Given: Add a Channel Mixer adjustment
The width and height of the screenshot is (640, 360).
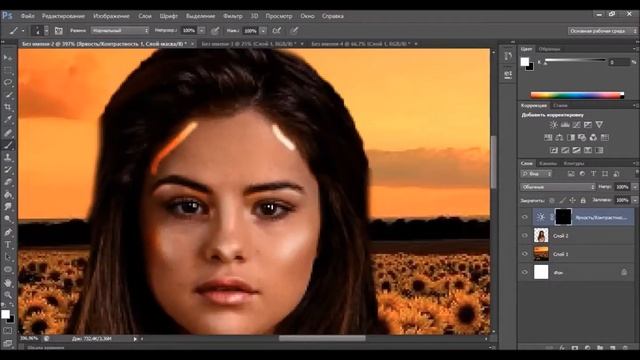Looking at the screenshot, I should point(593,138).
